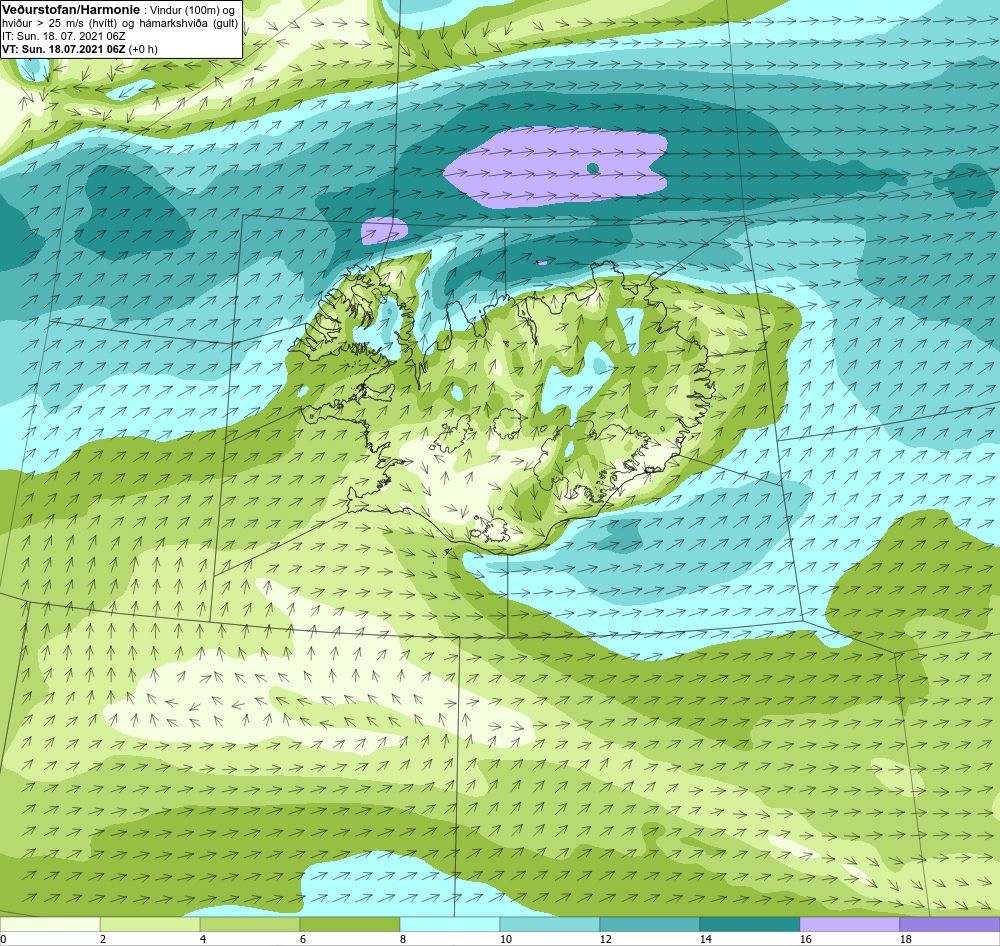Pick the 12–14 m/s teal legend swatch

point(650,925)
